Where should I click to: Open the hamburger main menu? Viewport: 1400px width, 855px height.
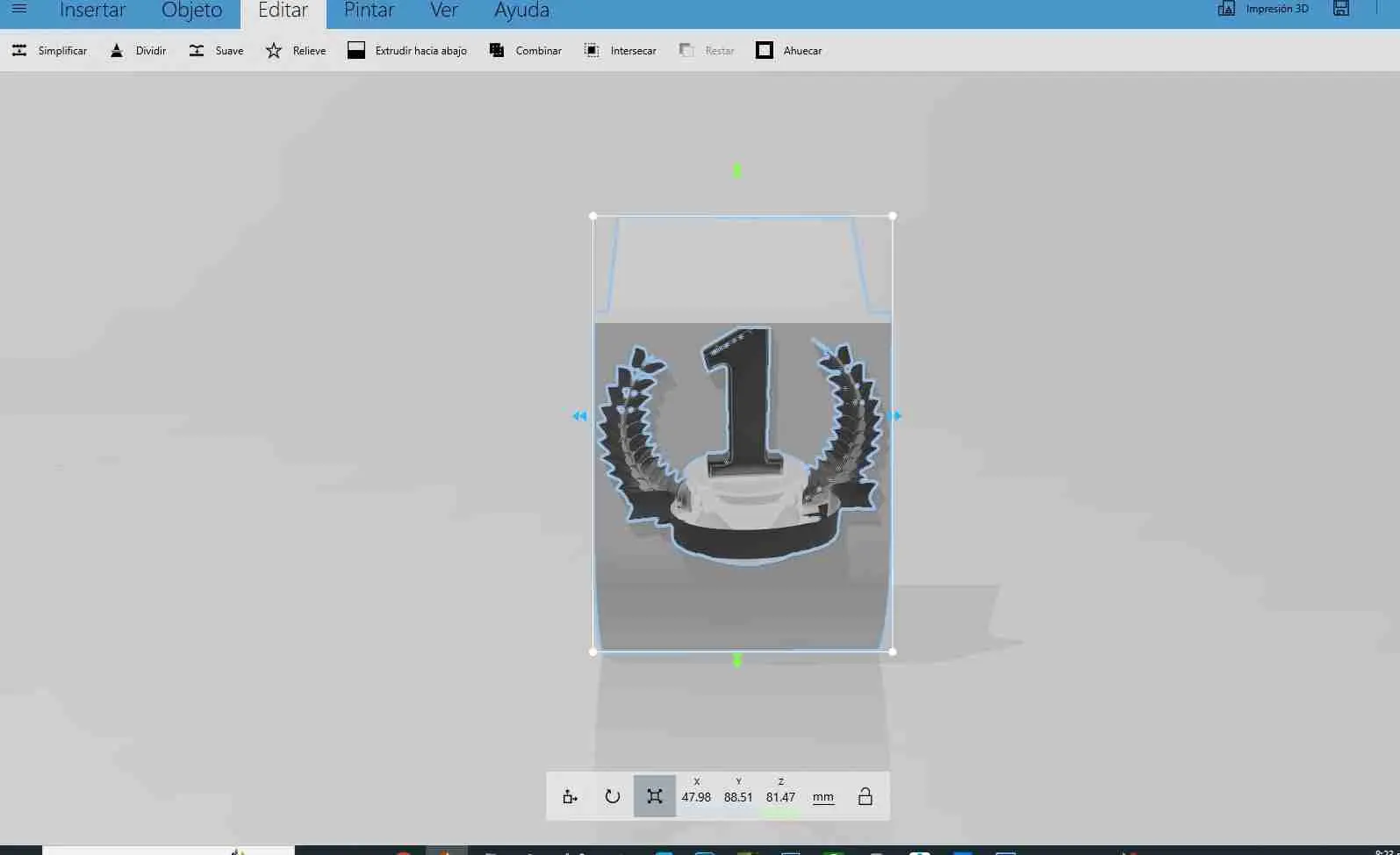(x=18, y=10)
